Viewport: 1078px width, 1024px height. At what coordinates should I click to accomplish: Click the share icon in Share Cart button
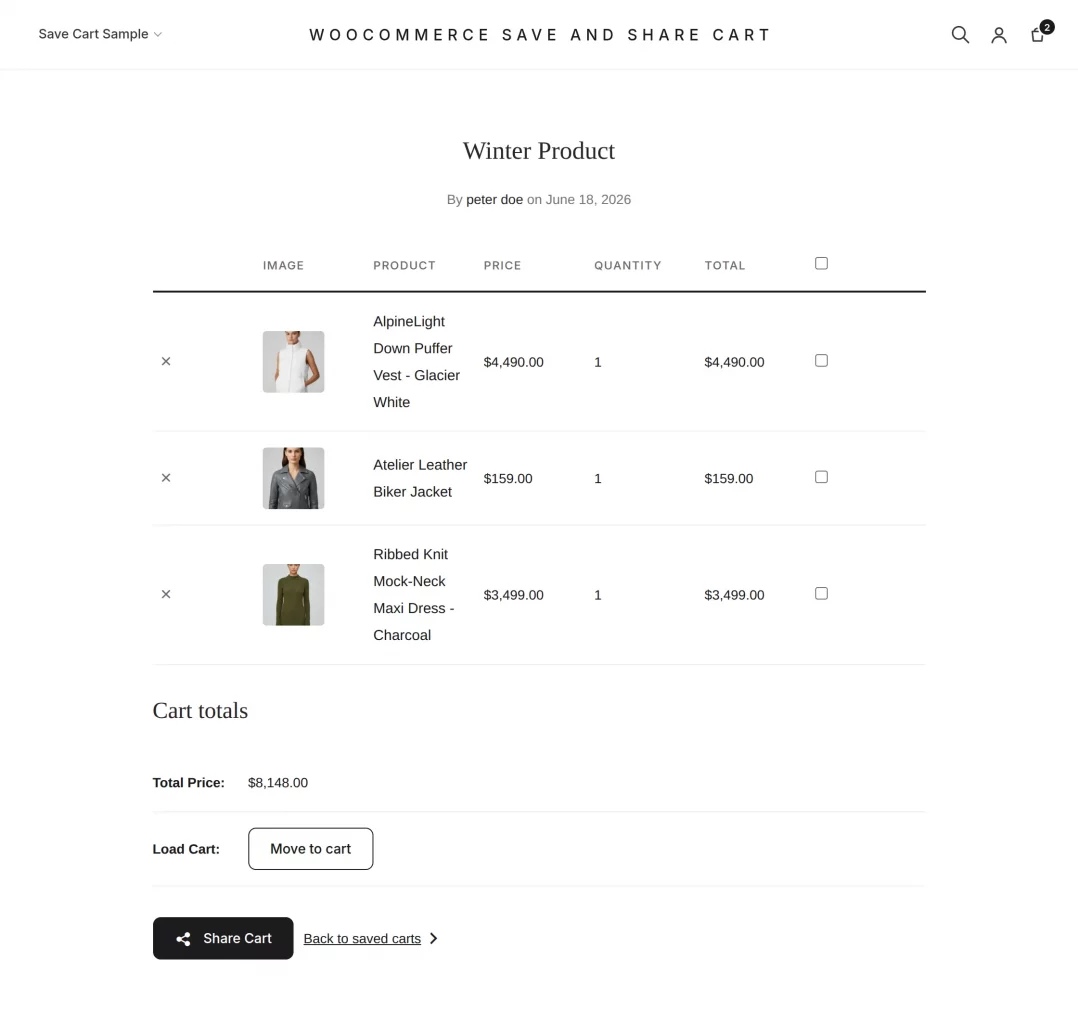[x=183, y=939]
